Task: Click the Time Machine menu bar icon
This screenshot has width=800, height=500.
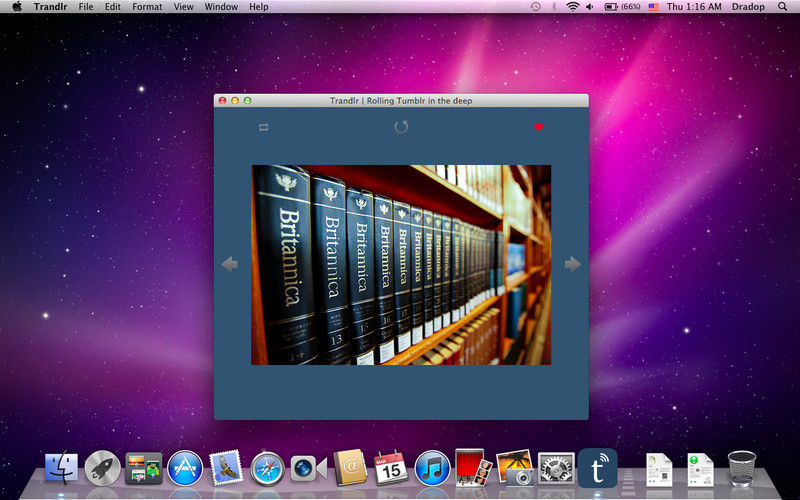Action: point(535,7)
